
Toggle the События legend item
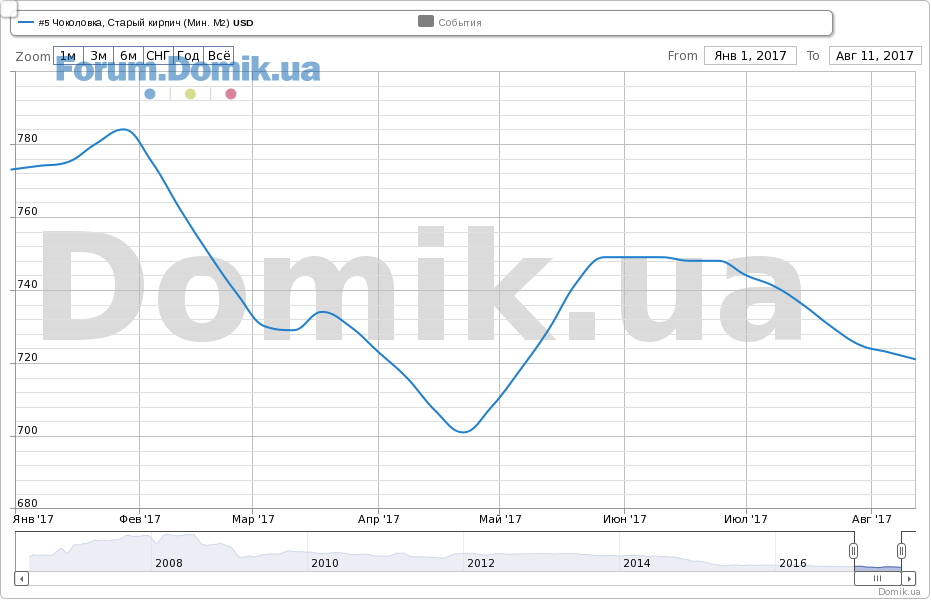(450, 22)
